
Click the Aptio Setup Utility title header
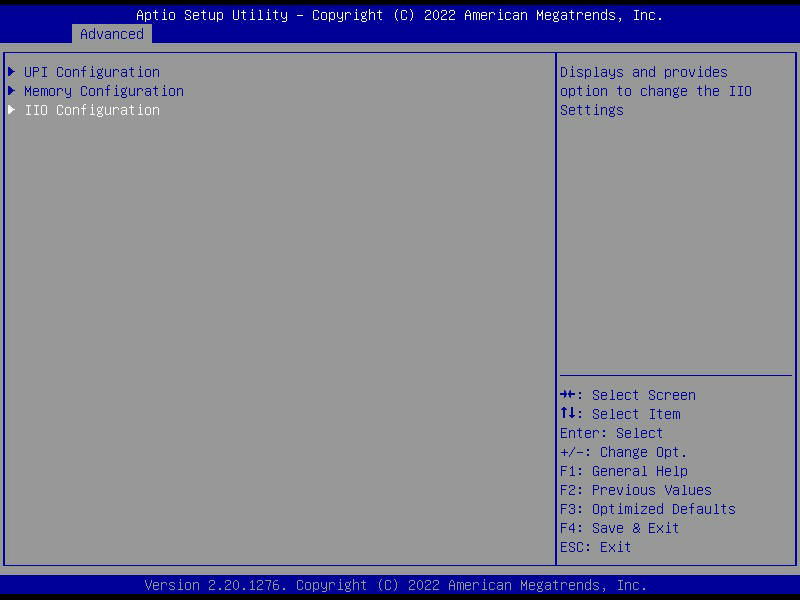(x=399, y=15)
